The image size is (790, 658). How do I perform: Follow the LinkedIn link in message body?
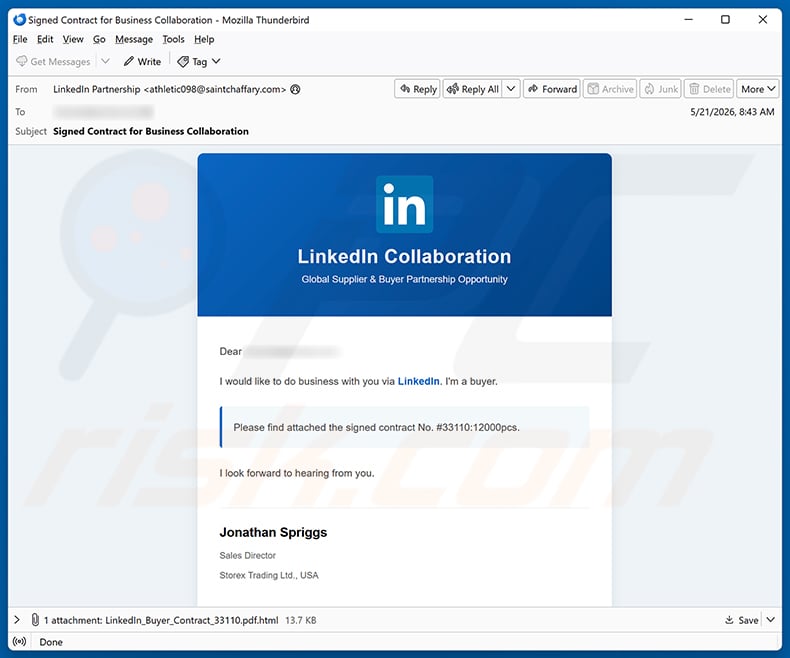pyautogui.click(x=419, y=381)
